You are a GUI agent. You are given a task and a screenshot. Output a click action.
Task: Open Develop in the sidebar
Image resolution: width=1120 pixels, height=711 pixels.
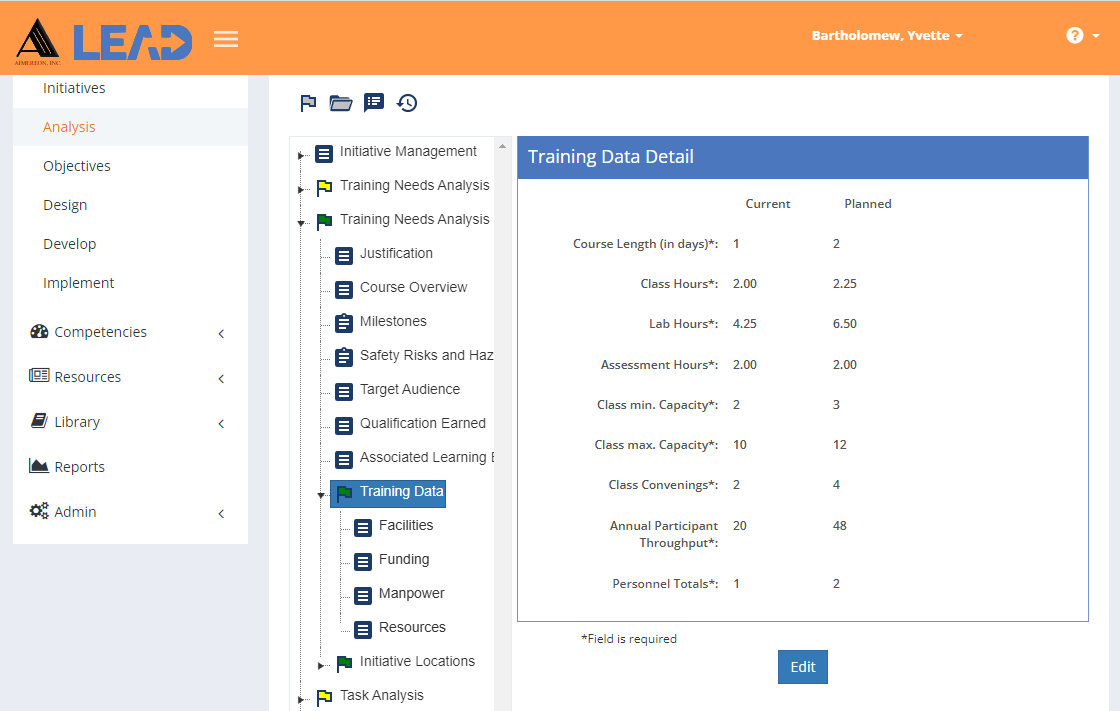pos(69,244)
